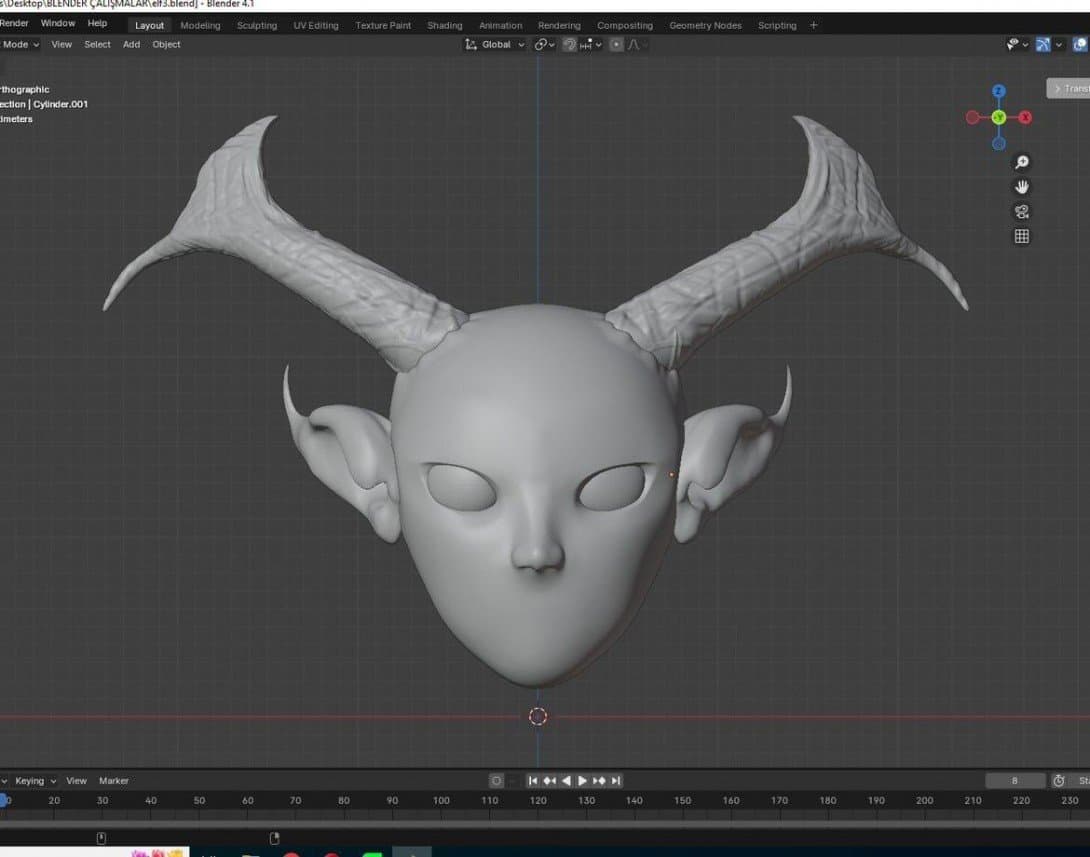Image resolution: width=1090 pixels, height=857 pixels.
Task: Expand the Transform sidebar panel
Action: [x=1068, y=88]
